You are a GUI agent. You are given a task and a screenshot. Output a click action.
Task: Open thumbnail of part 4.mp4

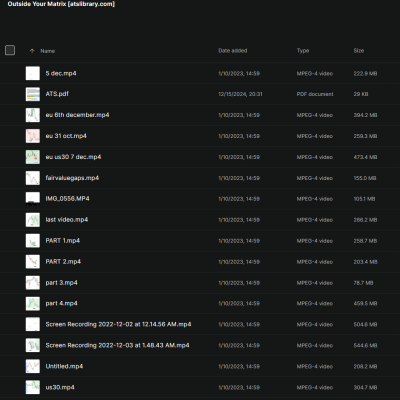click(x=33, y=303)
